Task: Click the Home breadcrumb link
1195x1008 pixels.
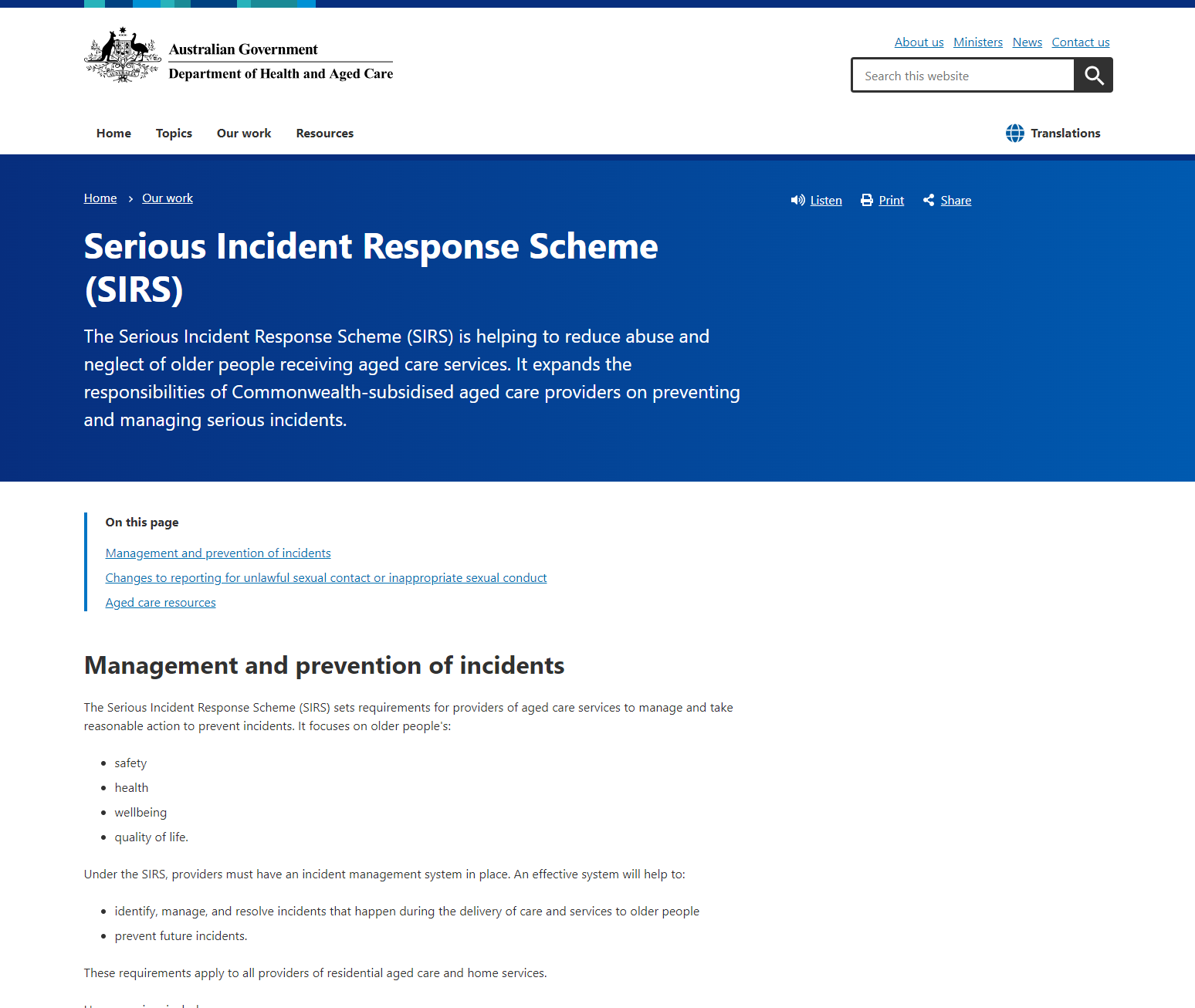Action: (100, 198)
